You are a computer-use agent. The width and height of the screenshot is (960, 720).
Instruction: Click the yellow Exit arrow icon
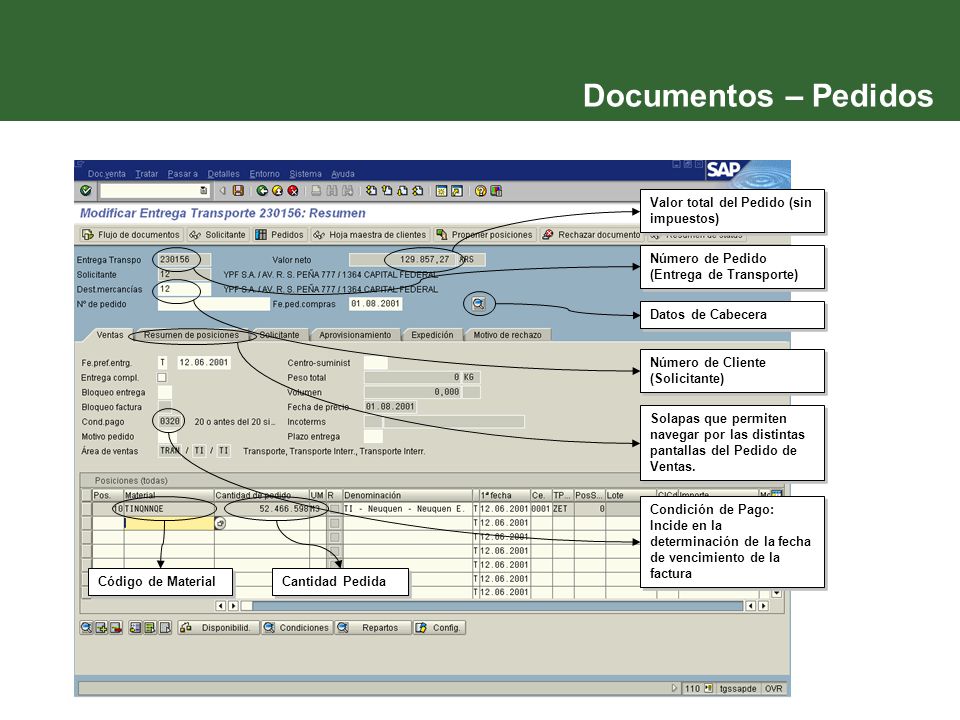pos(277,191)
